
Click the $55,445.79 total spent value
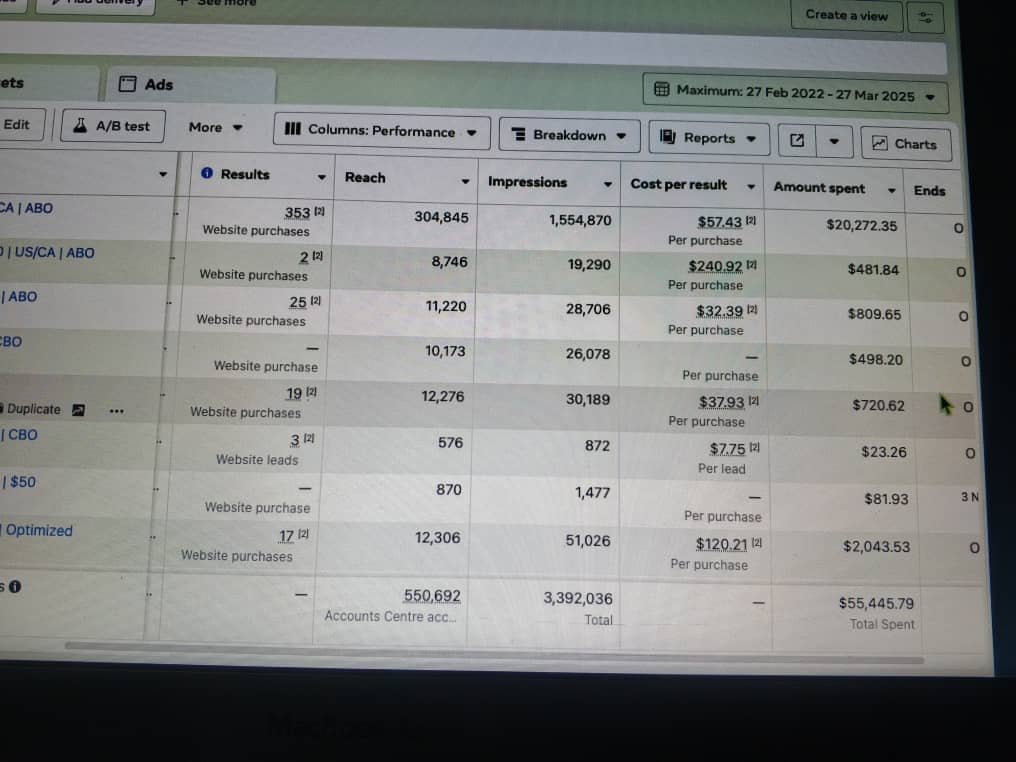point(876,603)
